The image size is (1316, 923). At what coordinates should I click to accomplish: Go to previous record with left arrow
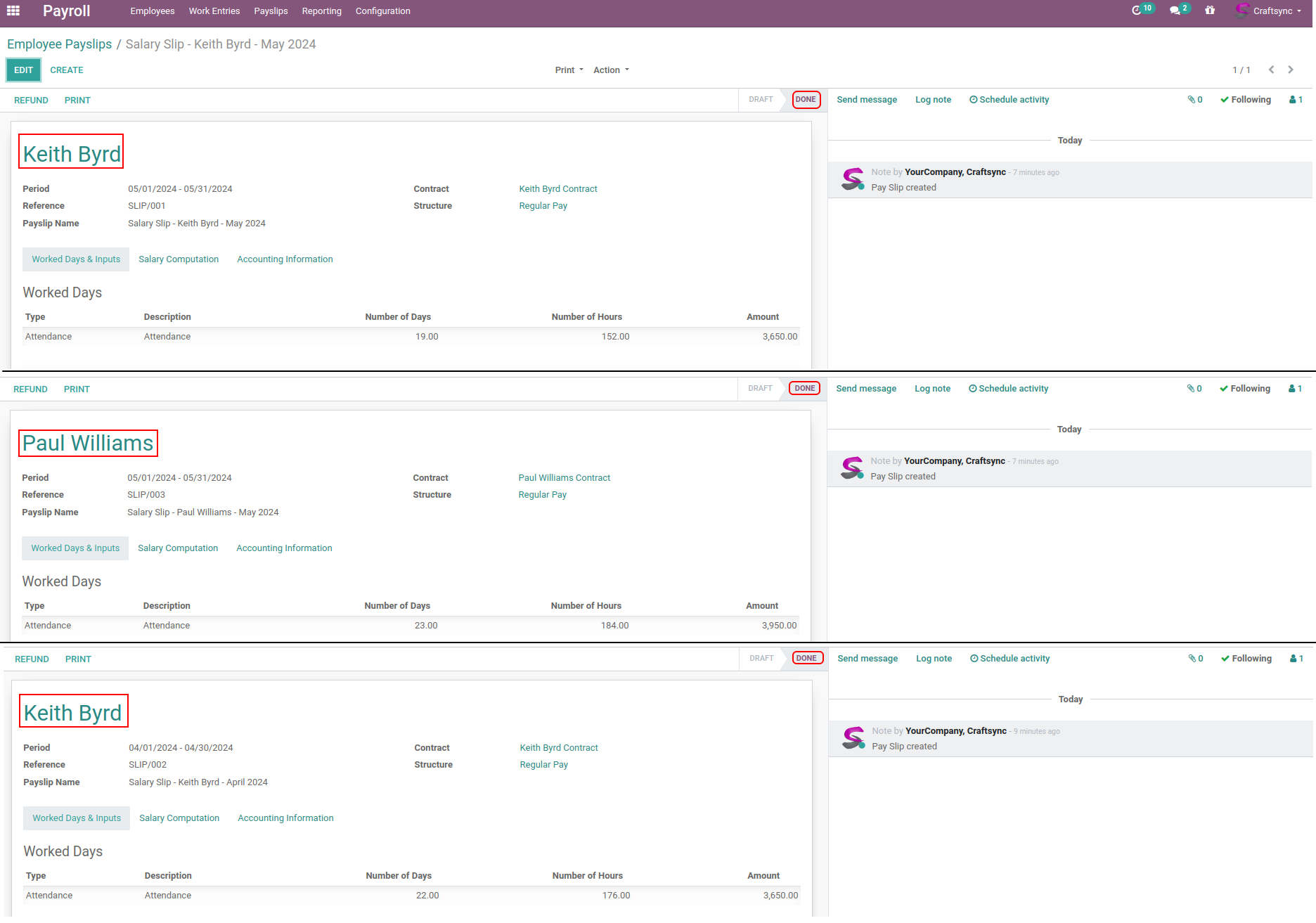pyautogui.click(x=1271, y=70)
